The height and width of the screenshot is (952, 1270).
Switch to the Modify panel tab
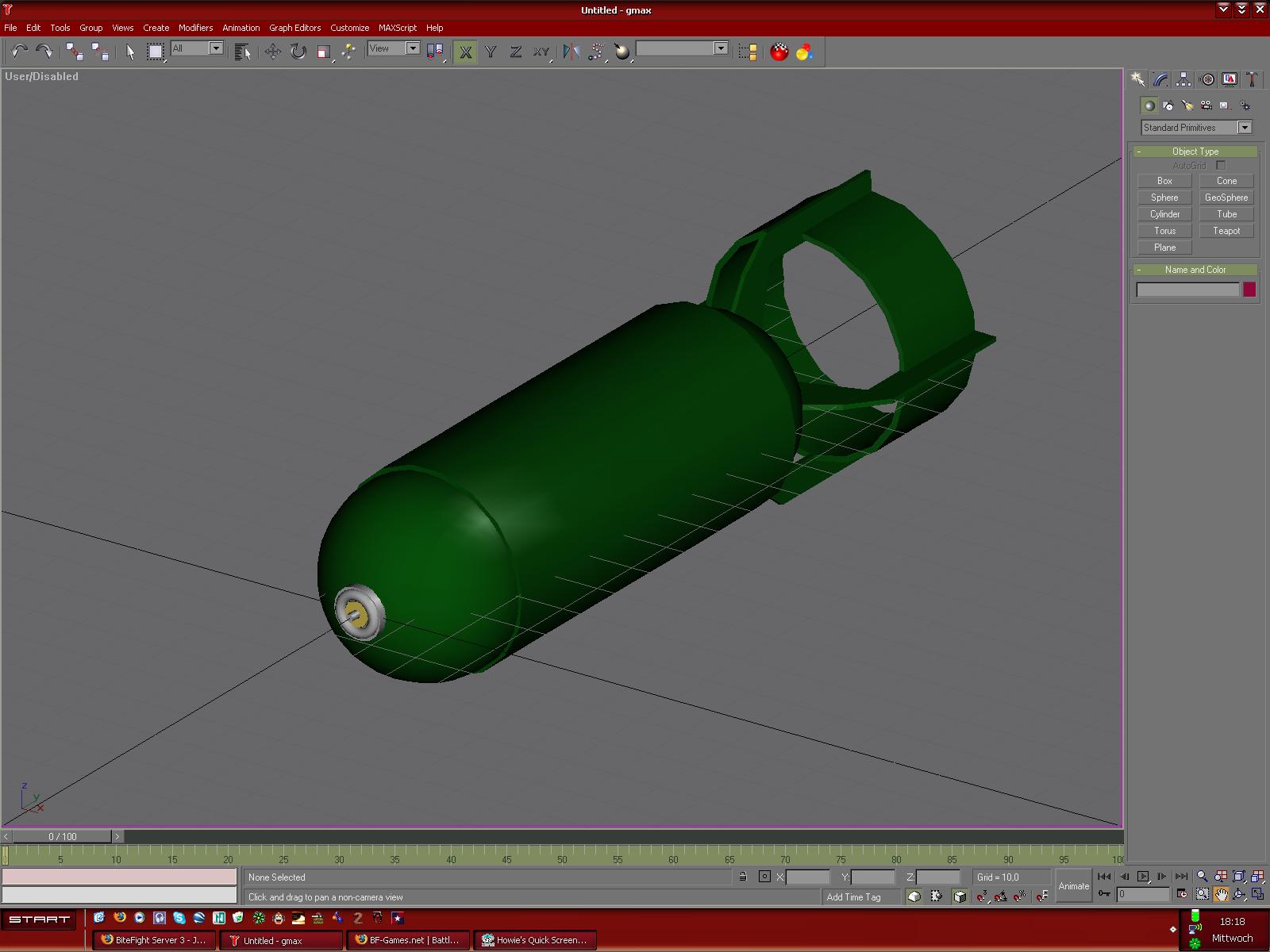(1160, 79)
